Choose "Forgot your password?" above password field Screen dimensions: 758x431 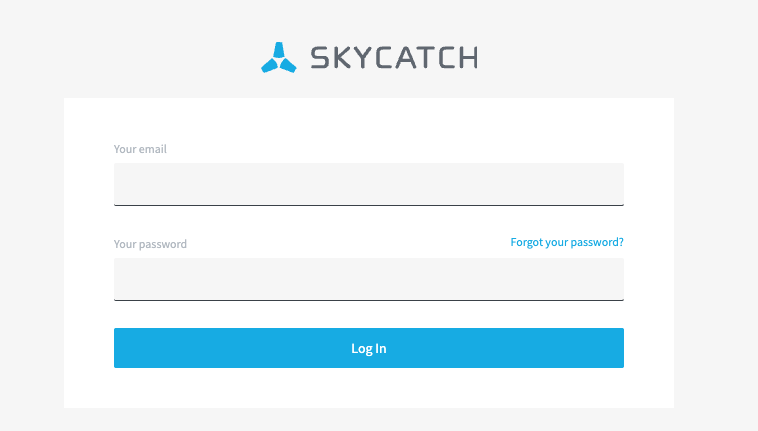tap(566, 242)
